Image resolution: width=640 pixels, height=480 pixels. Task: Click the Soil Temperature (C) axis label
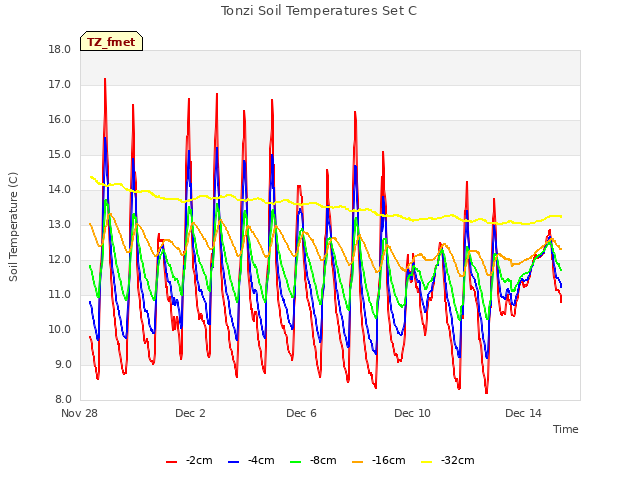click(x=13, y=227)
